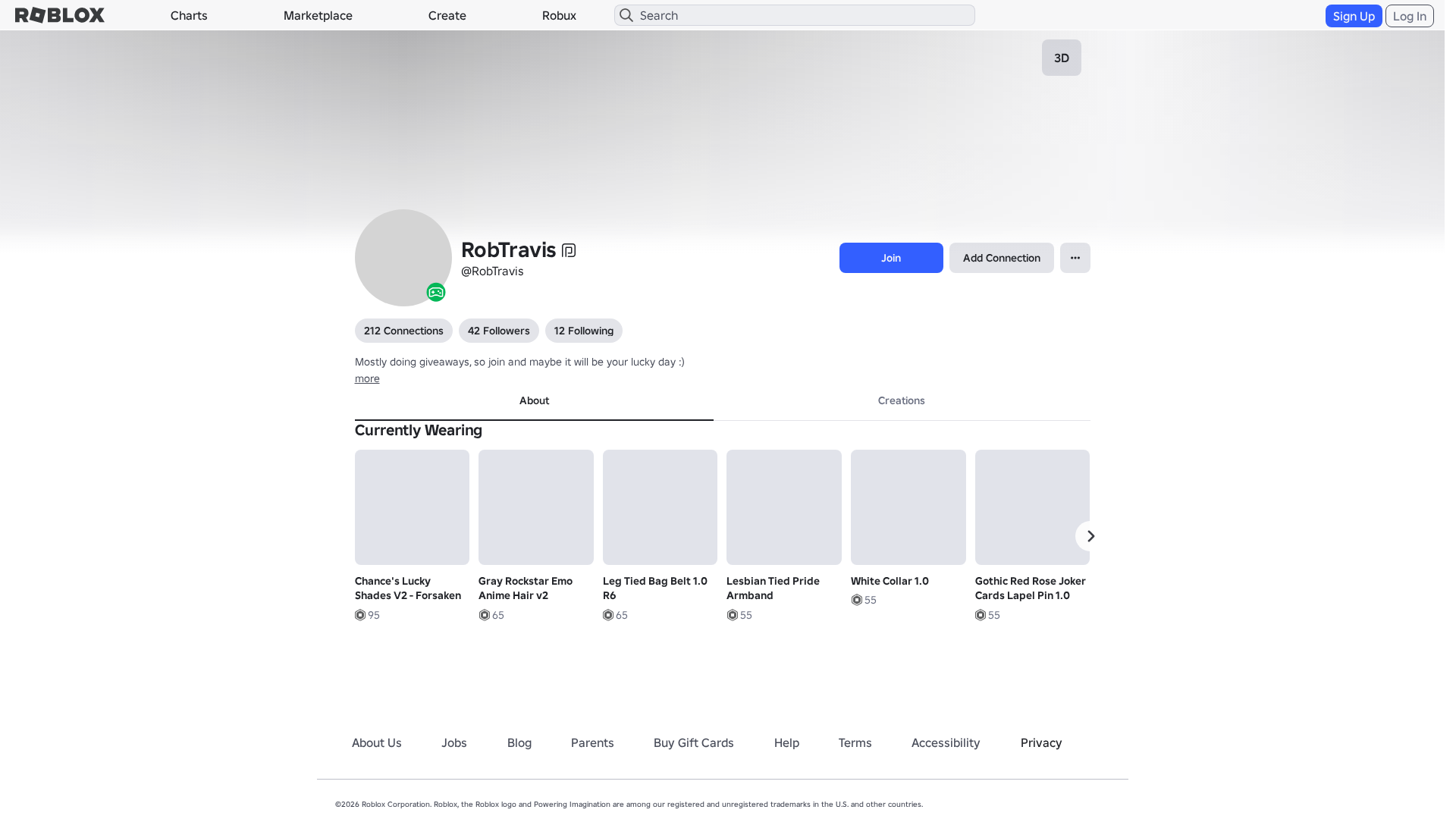Click the Gray Rockstar Emo Anime Hair title
The height and width of the screenshot is (819, 1456).
tap(526, 588)
